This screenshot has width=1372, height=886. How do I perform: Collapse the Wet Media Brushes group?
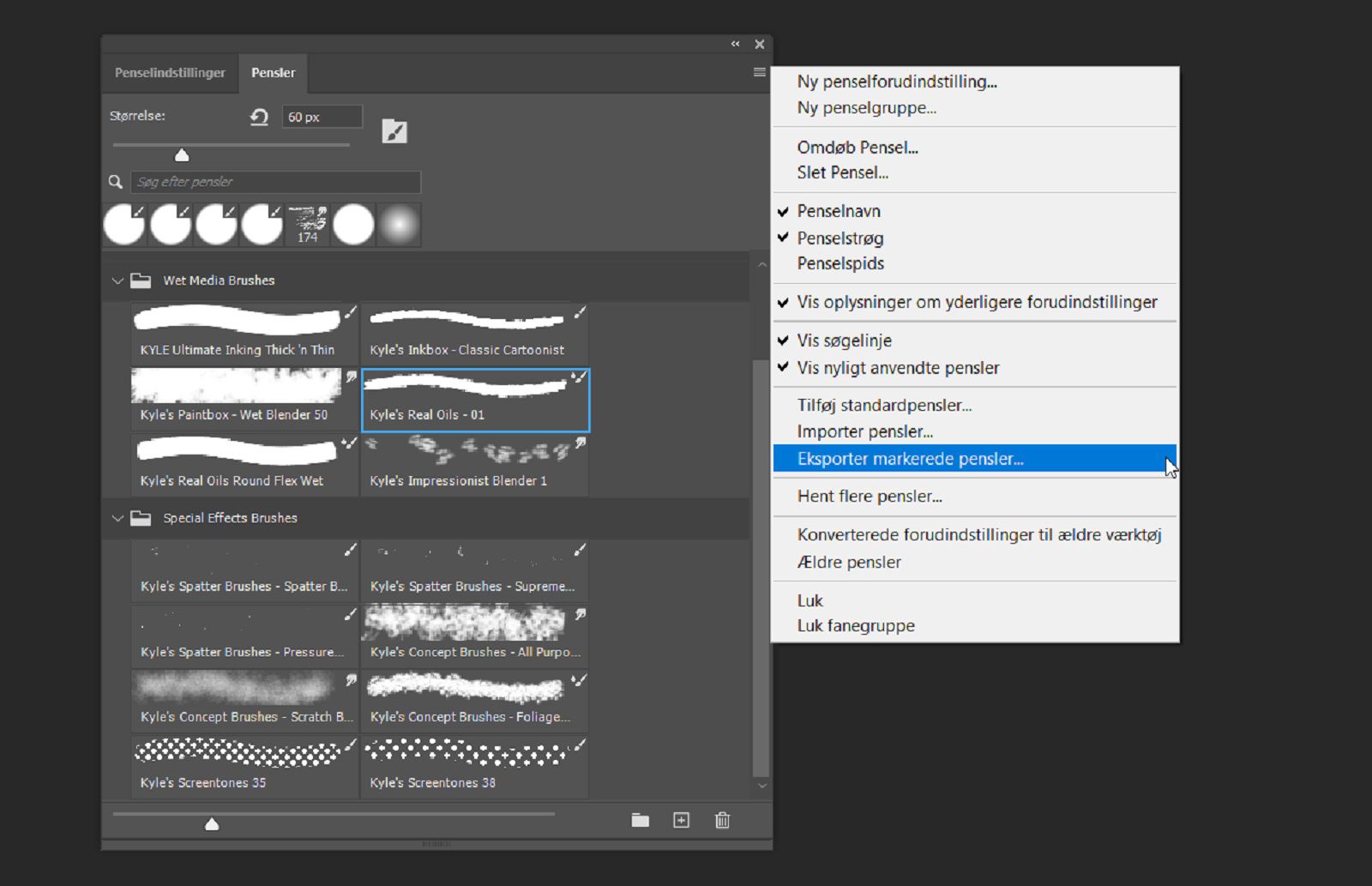point(117,280)
